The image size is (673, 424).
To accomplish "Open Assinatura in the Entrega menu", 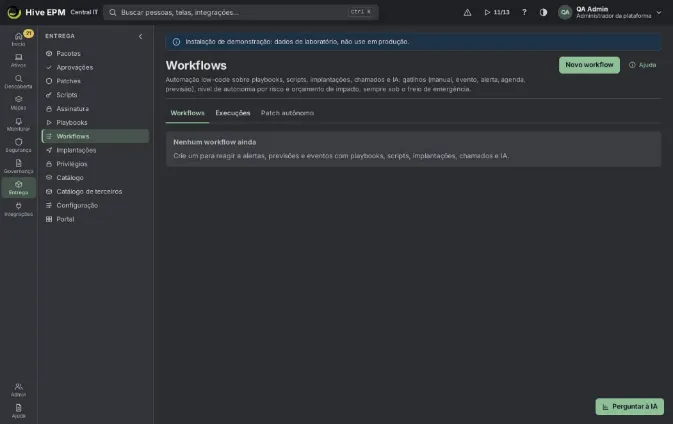I will 95,109.
